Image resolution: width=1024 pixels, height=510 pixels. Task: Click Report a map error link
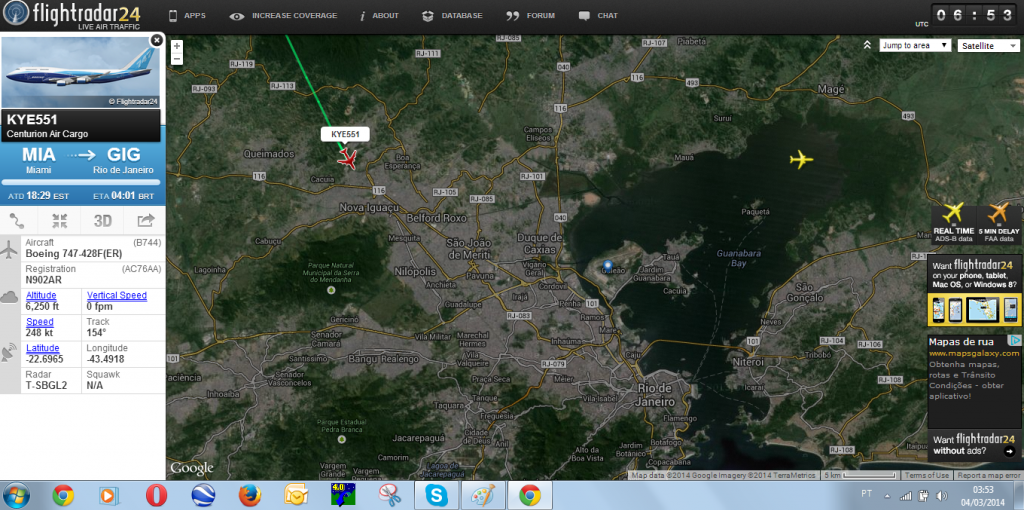[x=988, y=475]
